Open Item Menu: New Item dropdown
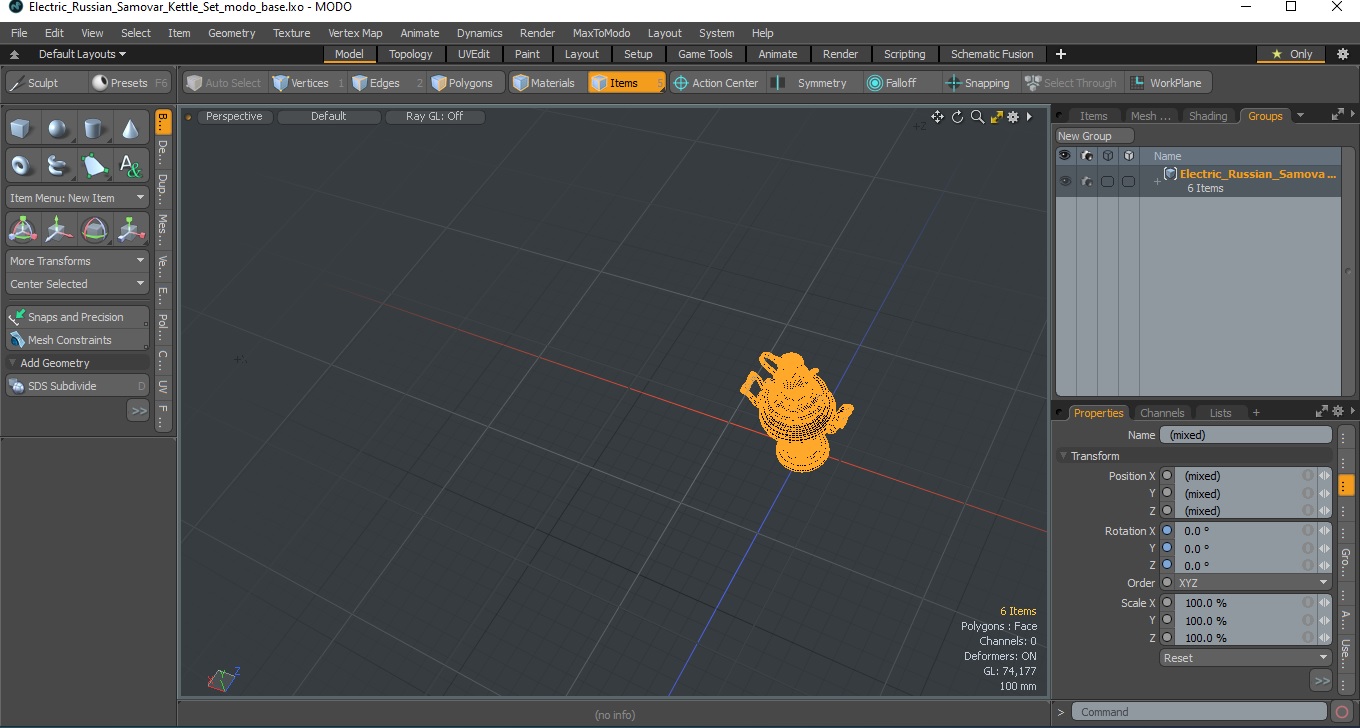1360x728 pixels. pyautogui.click(x=77, y=198)
